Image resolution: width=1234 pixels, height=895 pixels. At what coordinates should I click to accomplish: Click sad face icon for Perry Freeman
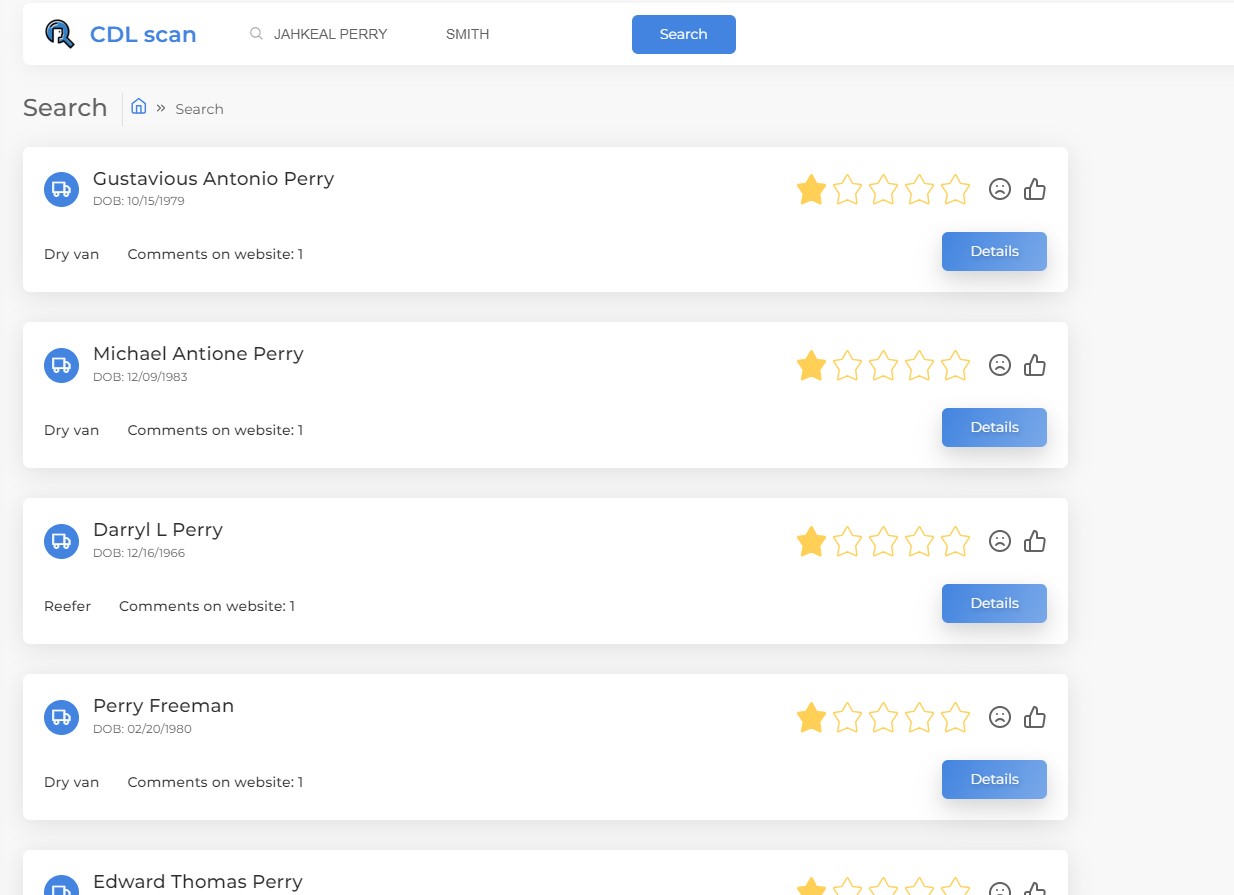[x=999, y=717]
